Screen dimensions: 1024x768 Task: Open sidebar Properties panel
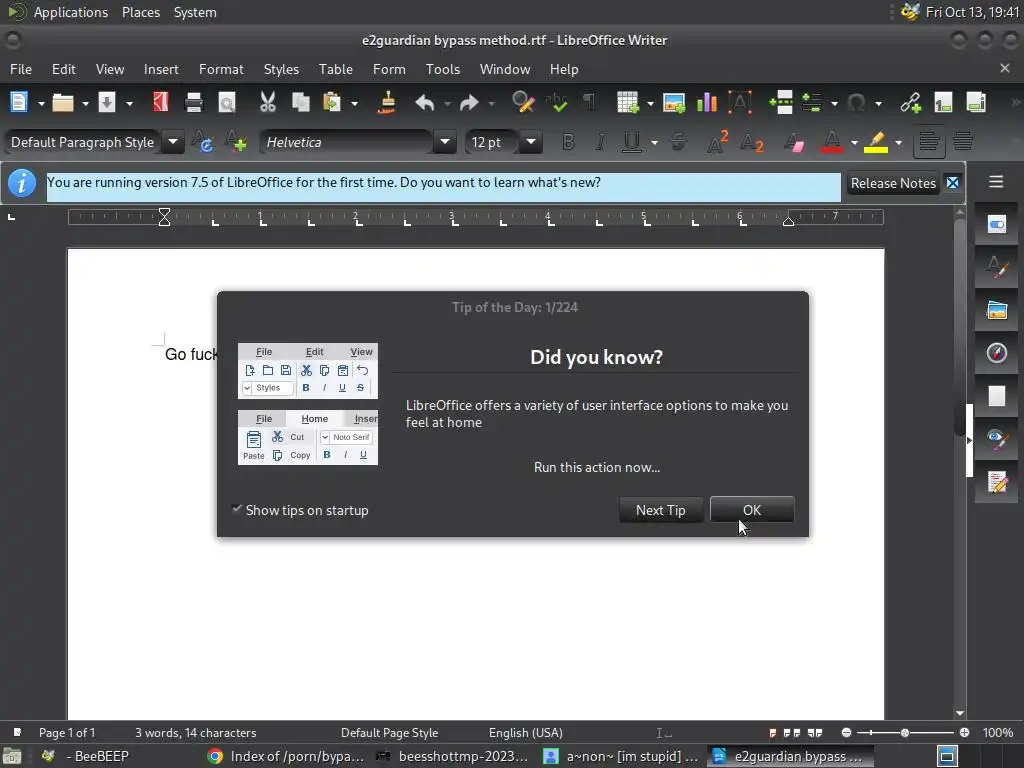click(997, 224)
